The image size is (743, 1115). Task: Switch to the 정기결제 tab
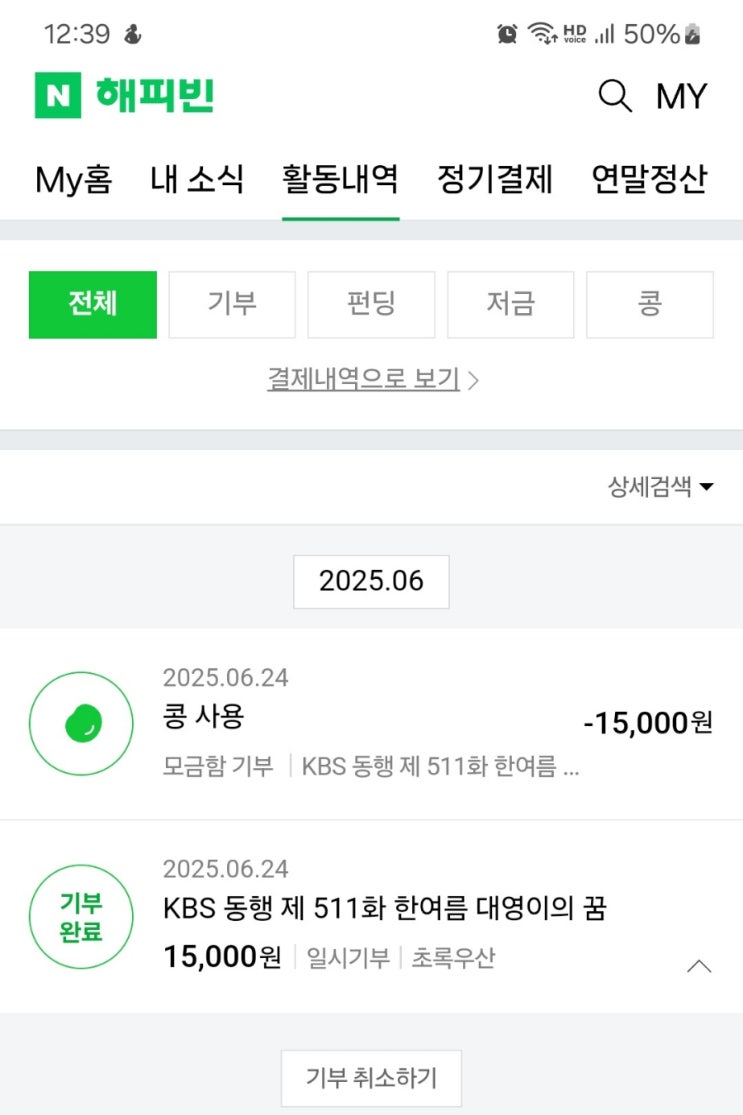click(x=495, y=180)
